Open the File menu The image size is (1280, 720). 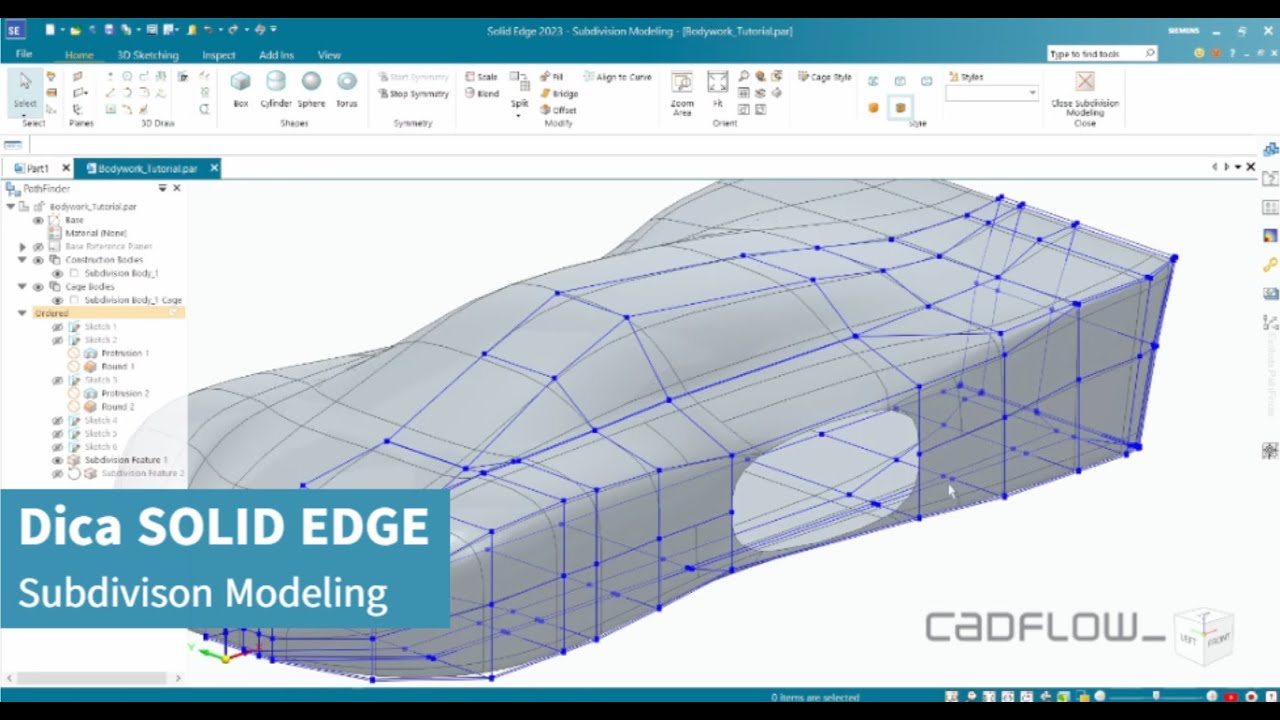pyautogui.click(x=24, y=54)
